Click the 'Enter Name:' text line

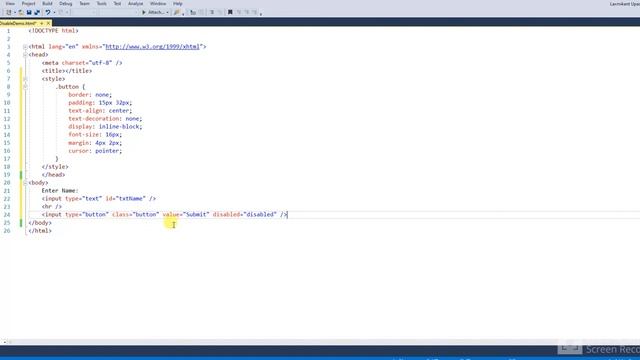60,191
